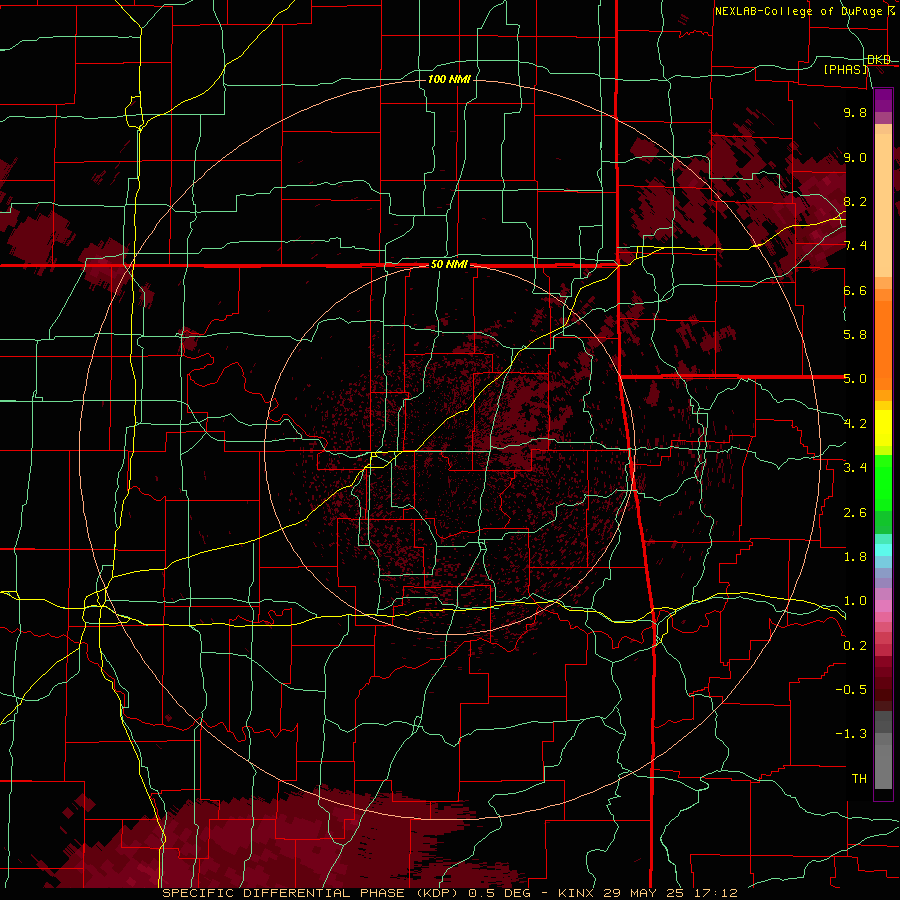
Task: Click the 4.2 legend value
Action: (x=855, y=424)
